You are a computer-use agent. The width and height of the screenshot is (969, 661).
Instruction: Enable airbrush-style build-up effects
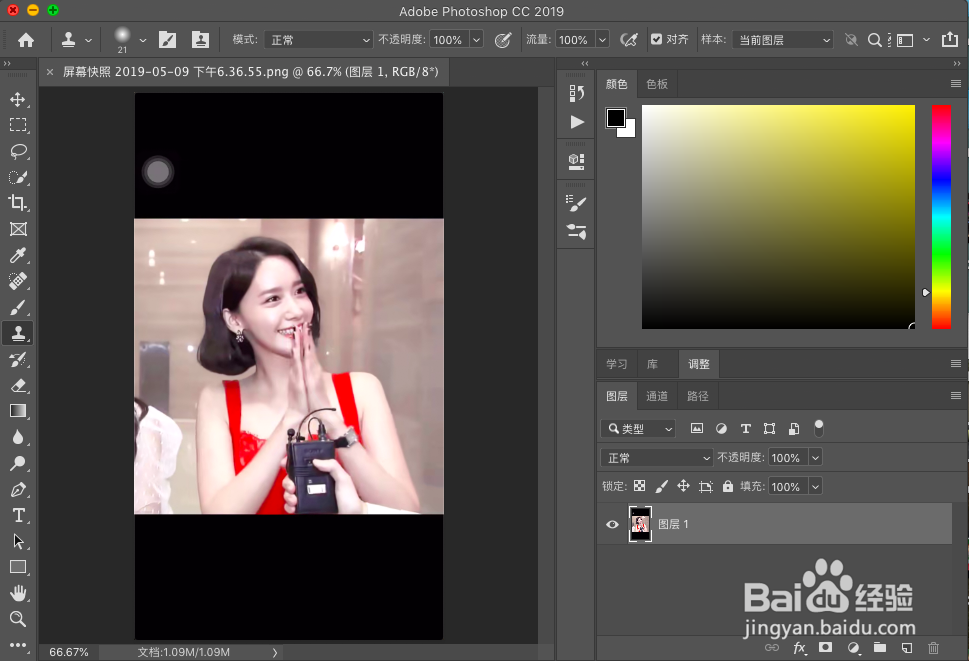(628, 40)
